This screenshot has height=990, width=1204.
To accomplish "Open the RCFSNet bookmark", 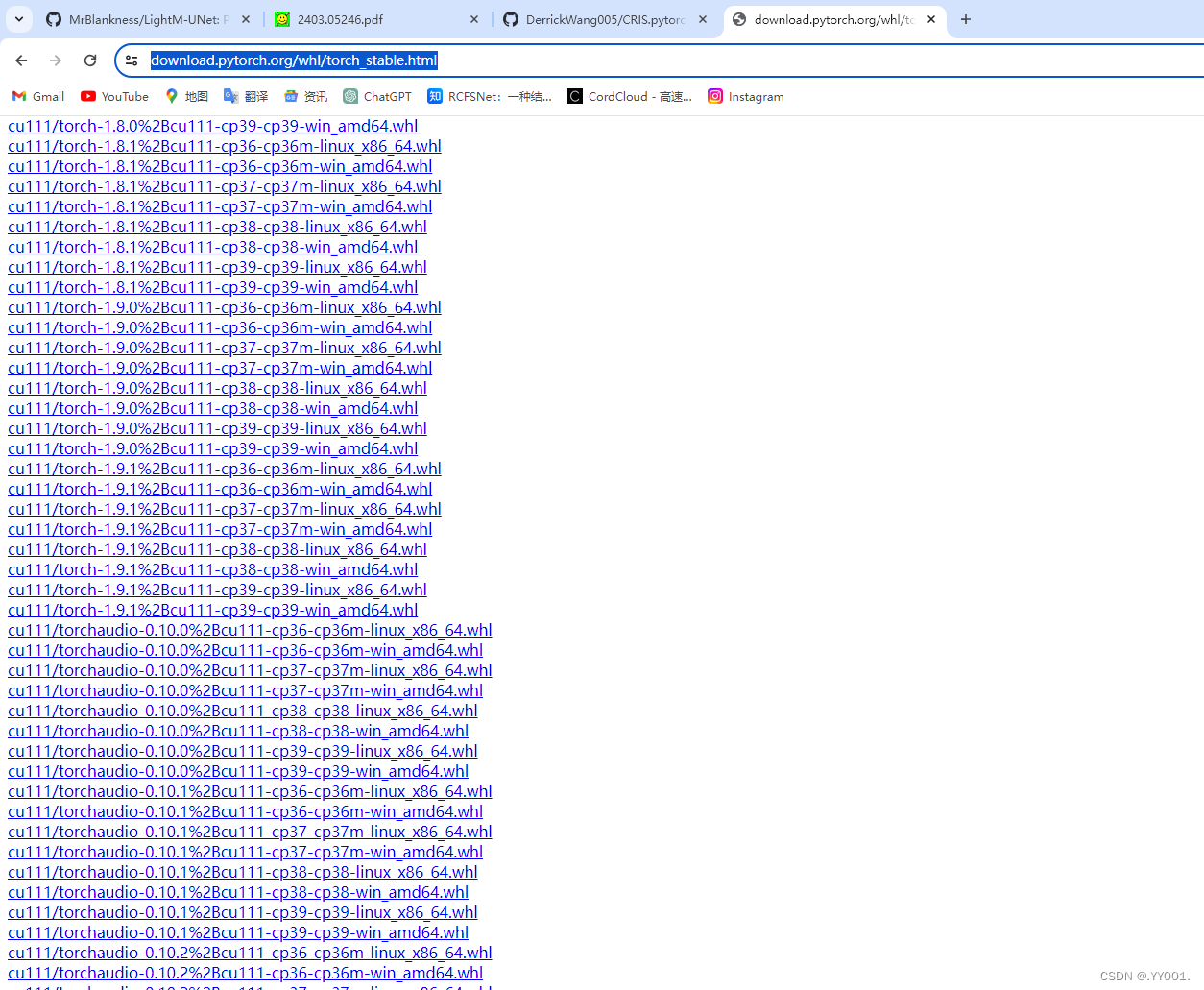I will pyautogui.click(x=490, y=96).
